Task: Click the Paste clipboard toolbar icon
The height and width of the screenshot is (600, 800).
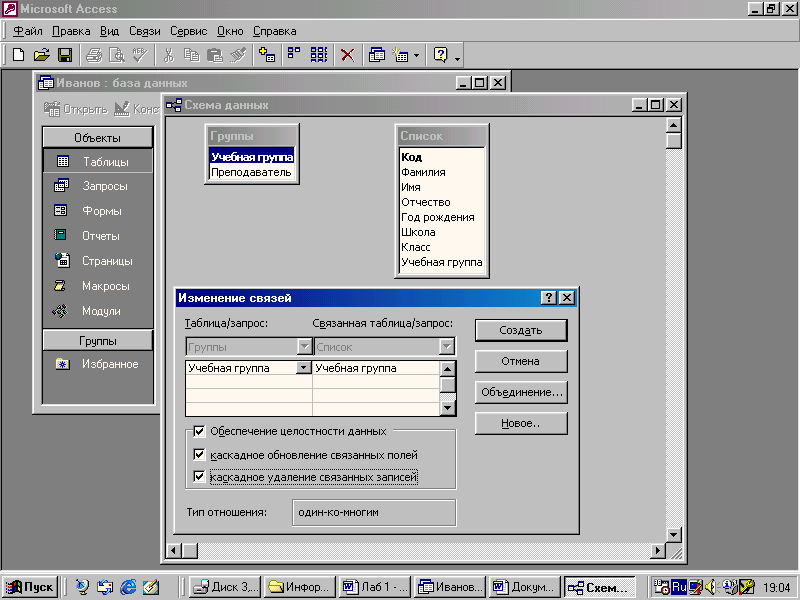Action: (x=215, y=55)
